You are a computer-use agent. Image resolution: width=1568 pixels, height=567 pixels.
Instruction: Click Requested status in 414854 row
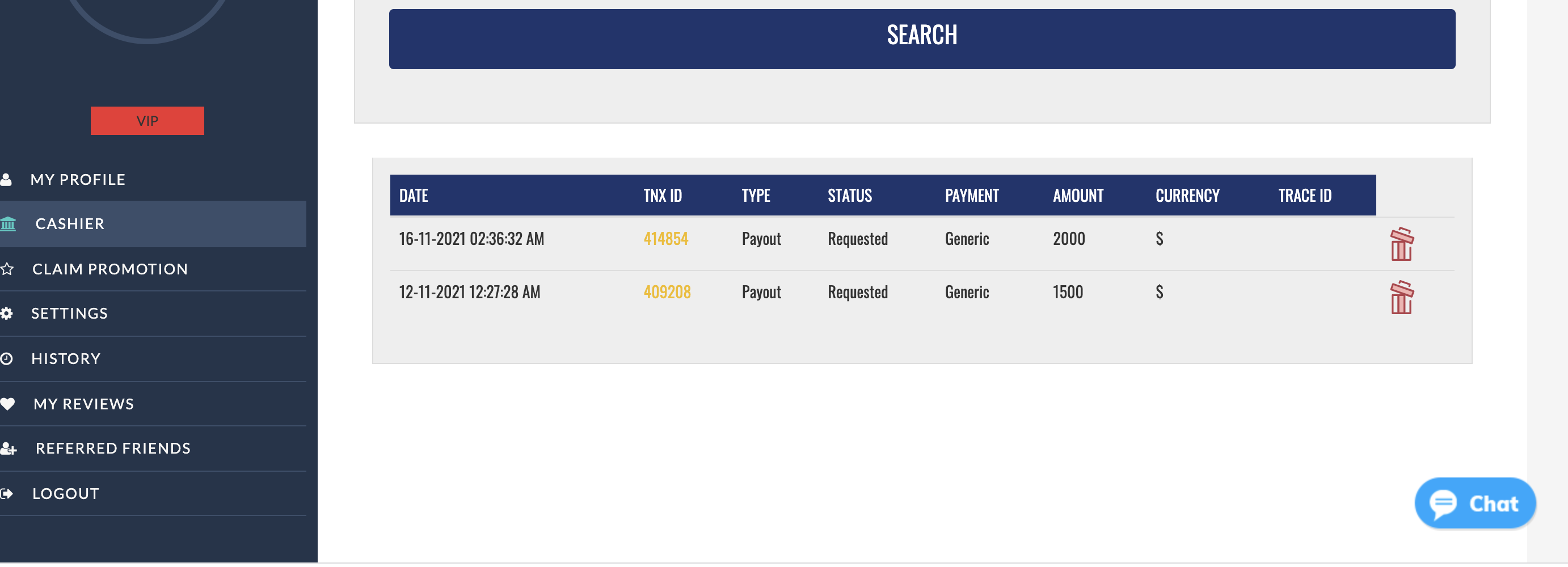click(857, 239)
